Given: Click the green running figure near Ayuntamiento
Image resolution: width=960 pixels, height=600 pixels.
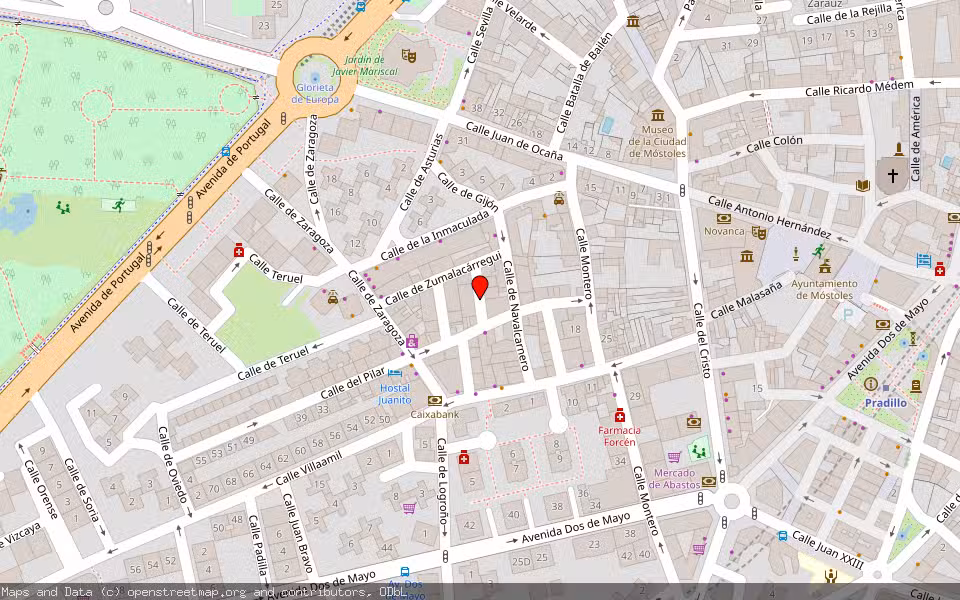Looking at the screenshot, I should tap(819, 250).
